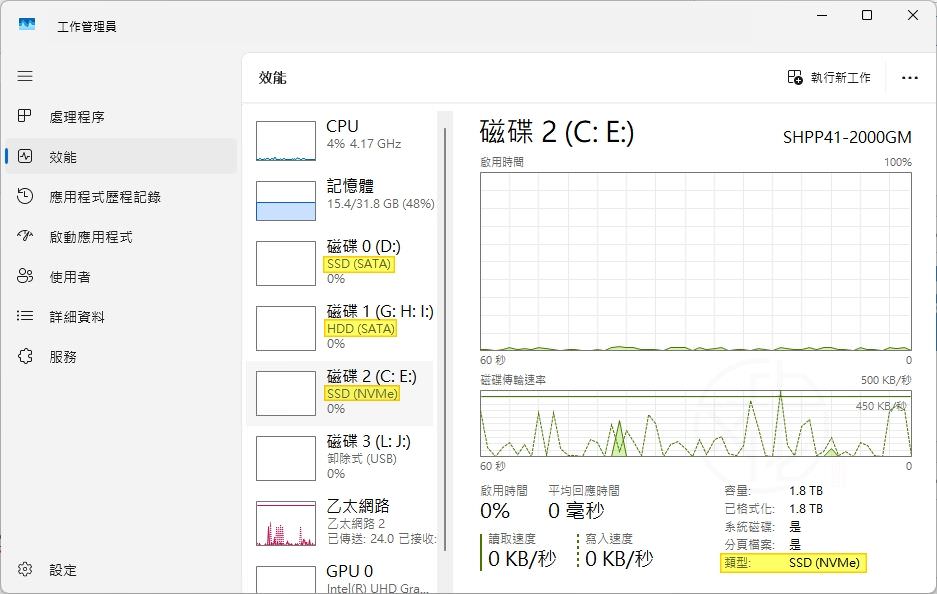Click the SSD (SATA) label

tap(359, 264)
